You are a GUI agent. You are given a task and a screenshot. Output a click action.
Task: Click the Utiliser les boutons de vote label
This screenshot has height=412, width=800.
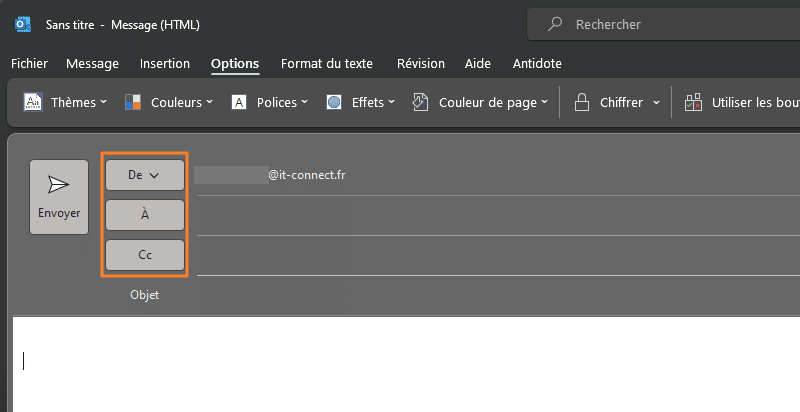tap(756, 102)
